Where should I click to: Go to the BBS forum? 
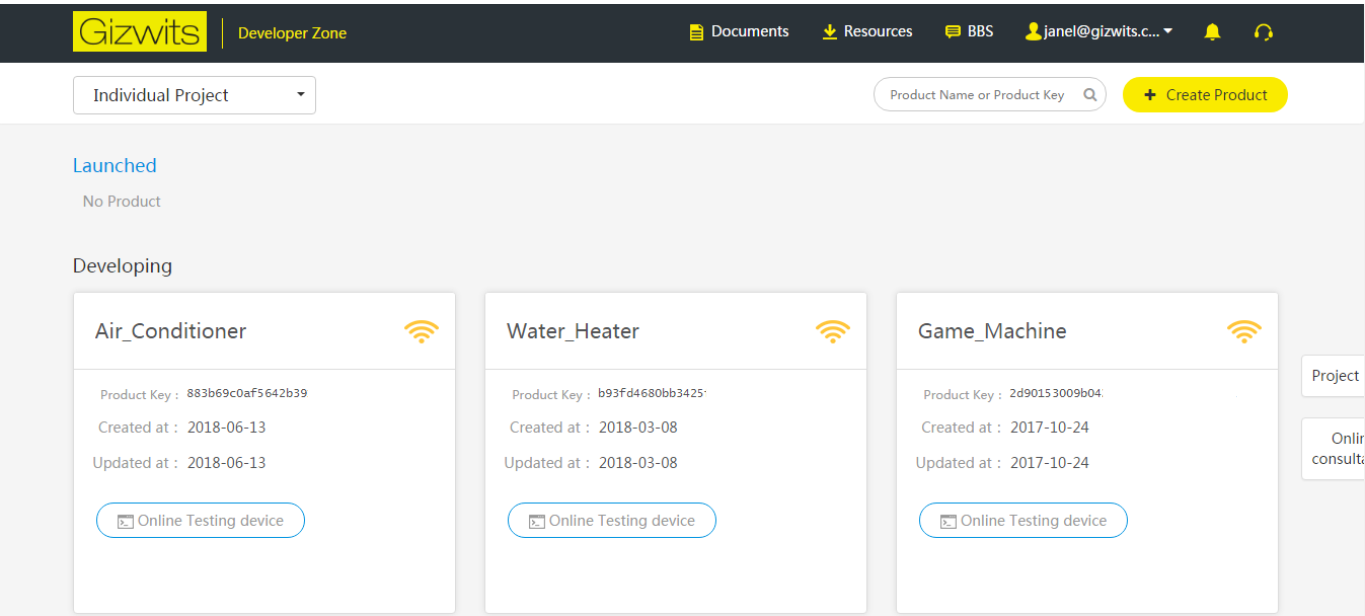[x=969, y=32]
